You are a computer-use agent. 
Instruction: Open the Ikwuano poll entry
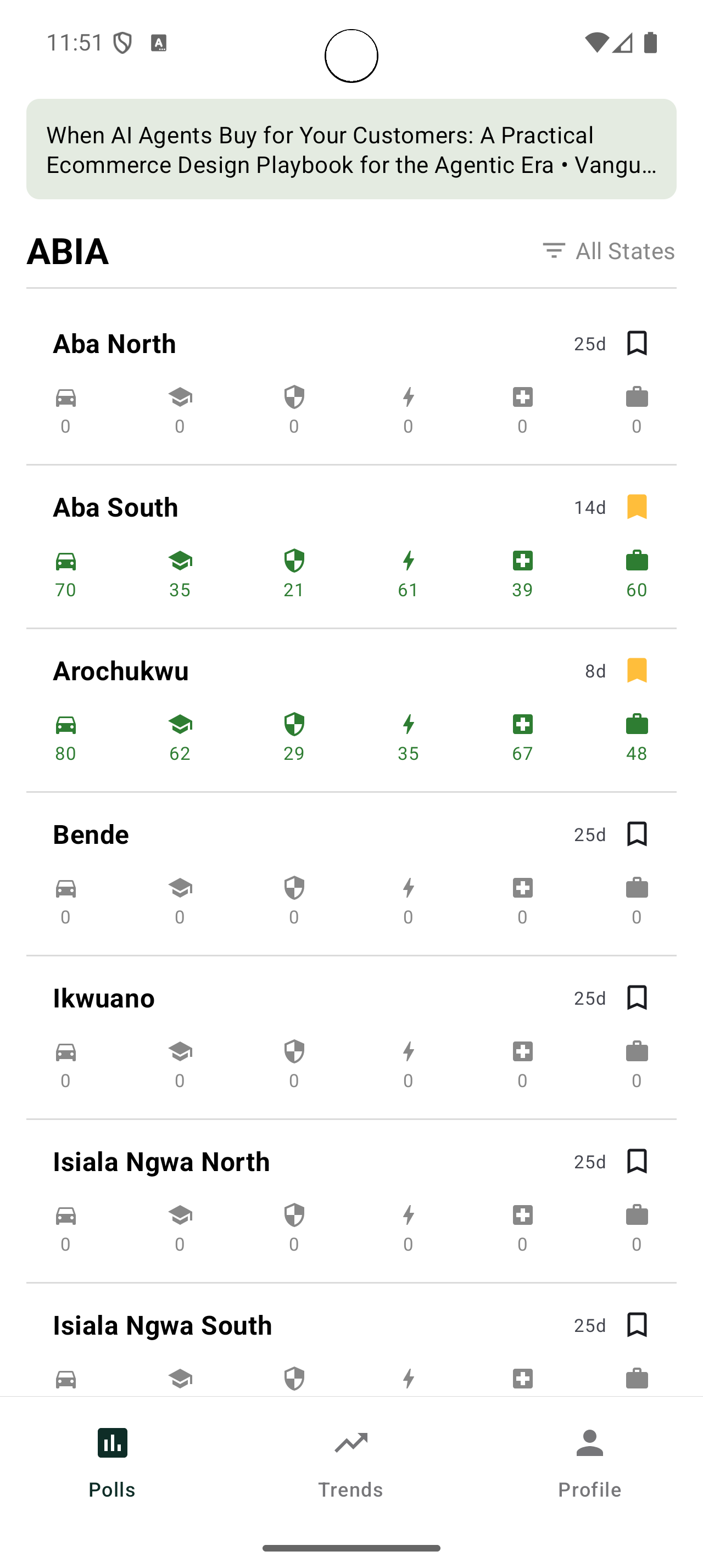104,998
